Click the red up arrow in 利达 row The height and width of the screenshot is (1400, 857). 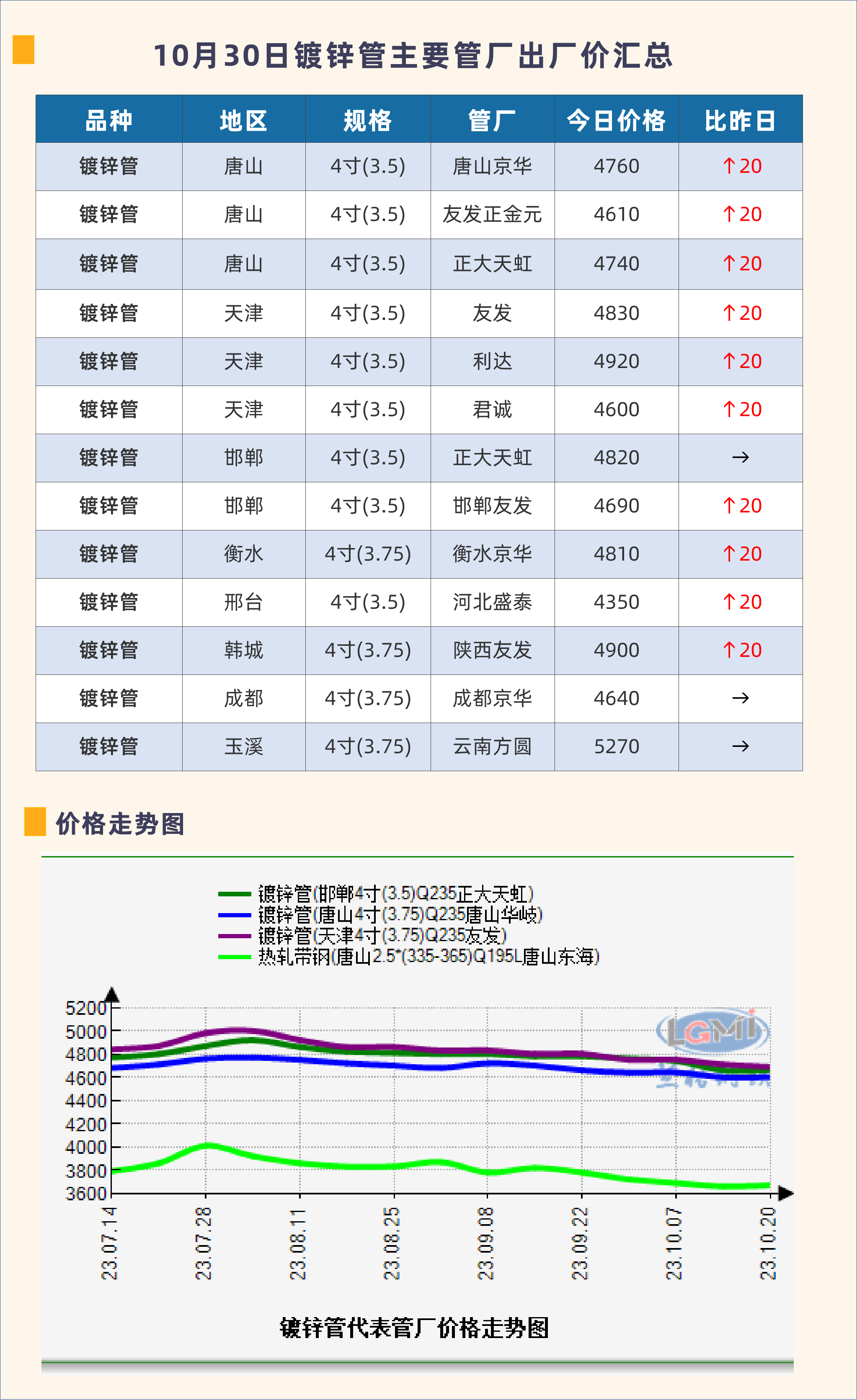729,361
